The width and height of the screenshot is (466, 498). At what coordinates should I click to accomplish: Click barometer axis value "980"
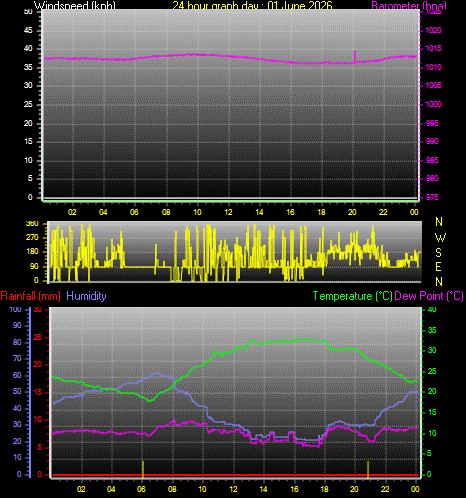pyautogui.click(x=432, y=178)
